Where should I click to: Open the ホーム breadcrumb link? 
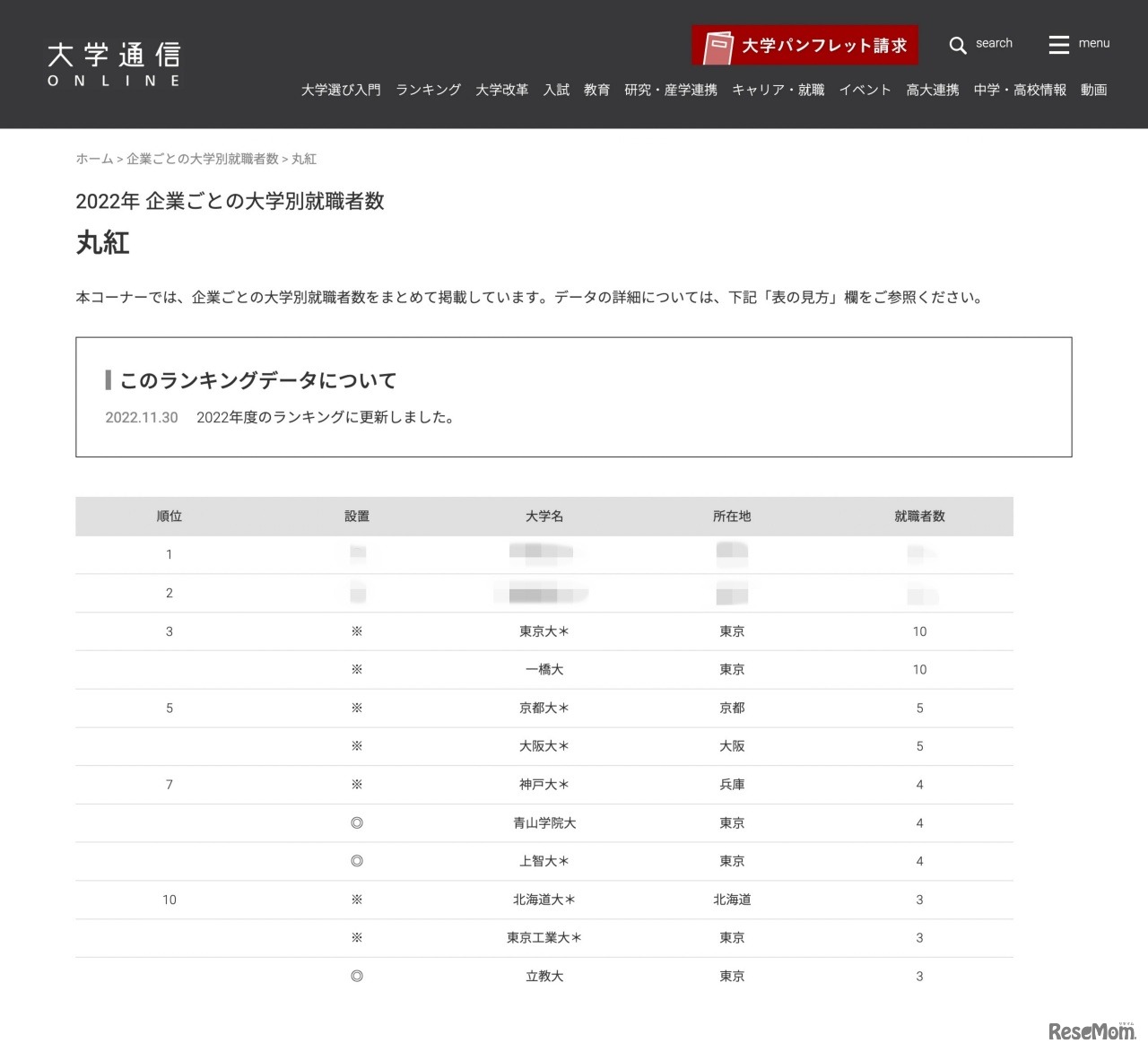pos(93,159)
